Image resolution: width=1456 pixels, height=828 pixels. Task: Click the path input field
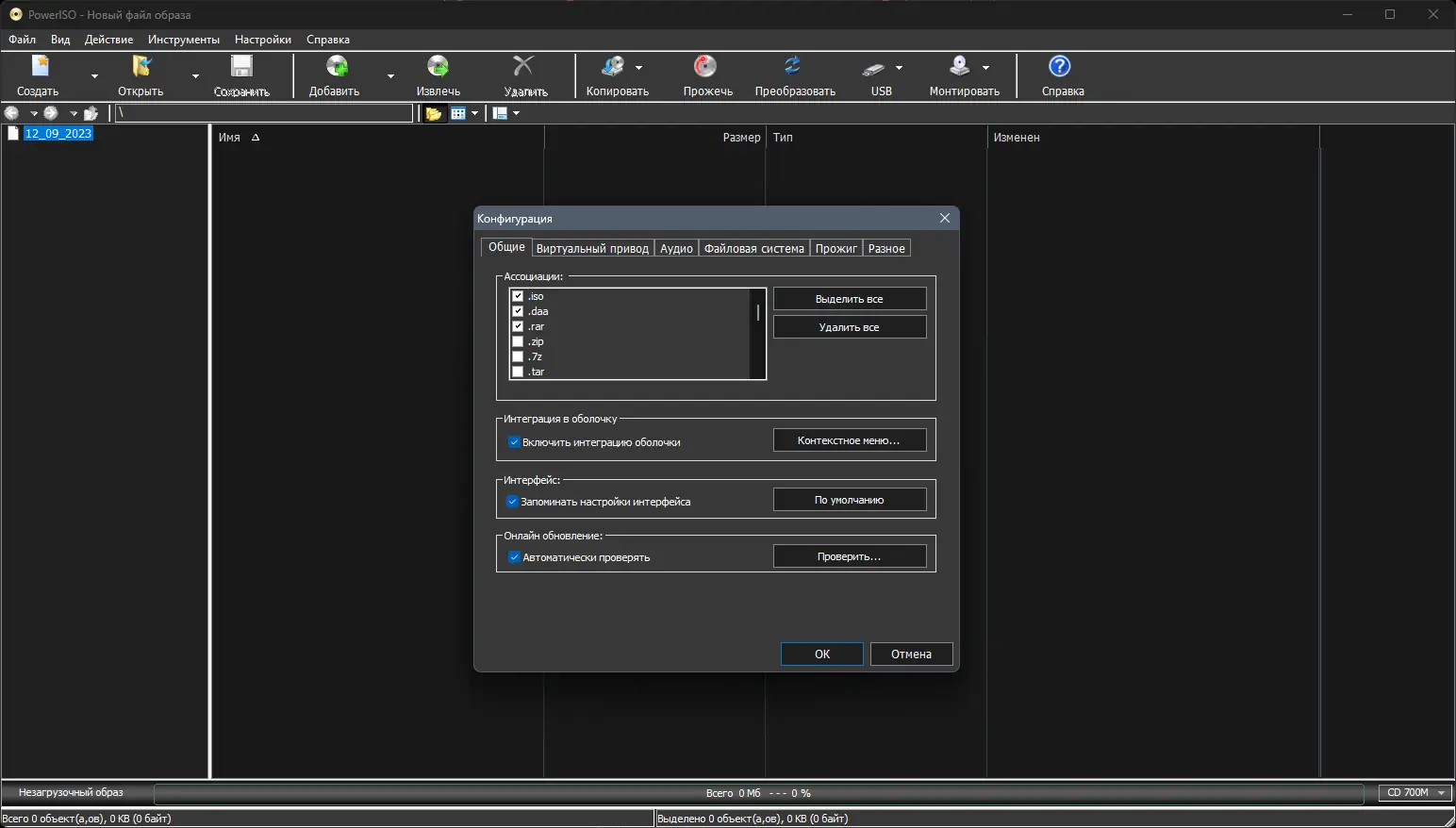(x=264, y=113)
